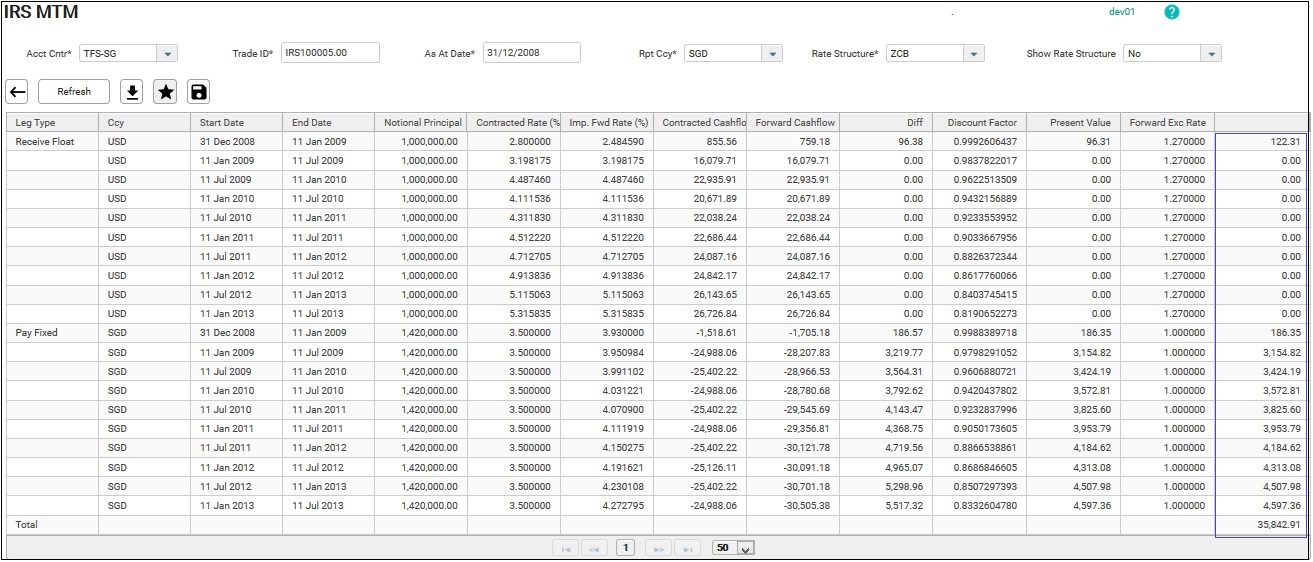Sort by the Present Value column header
1313x562 pixels.
tap(1073, 123)
